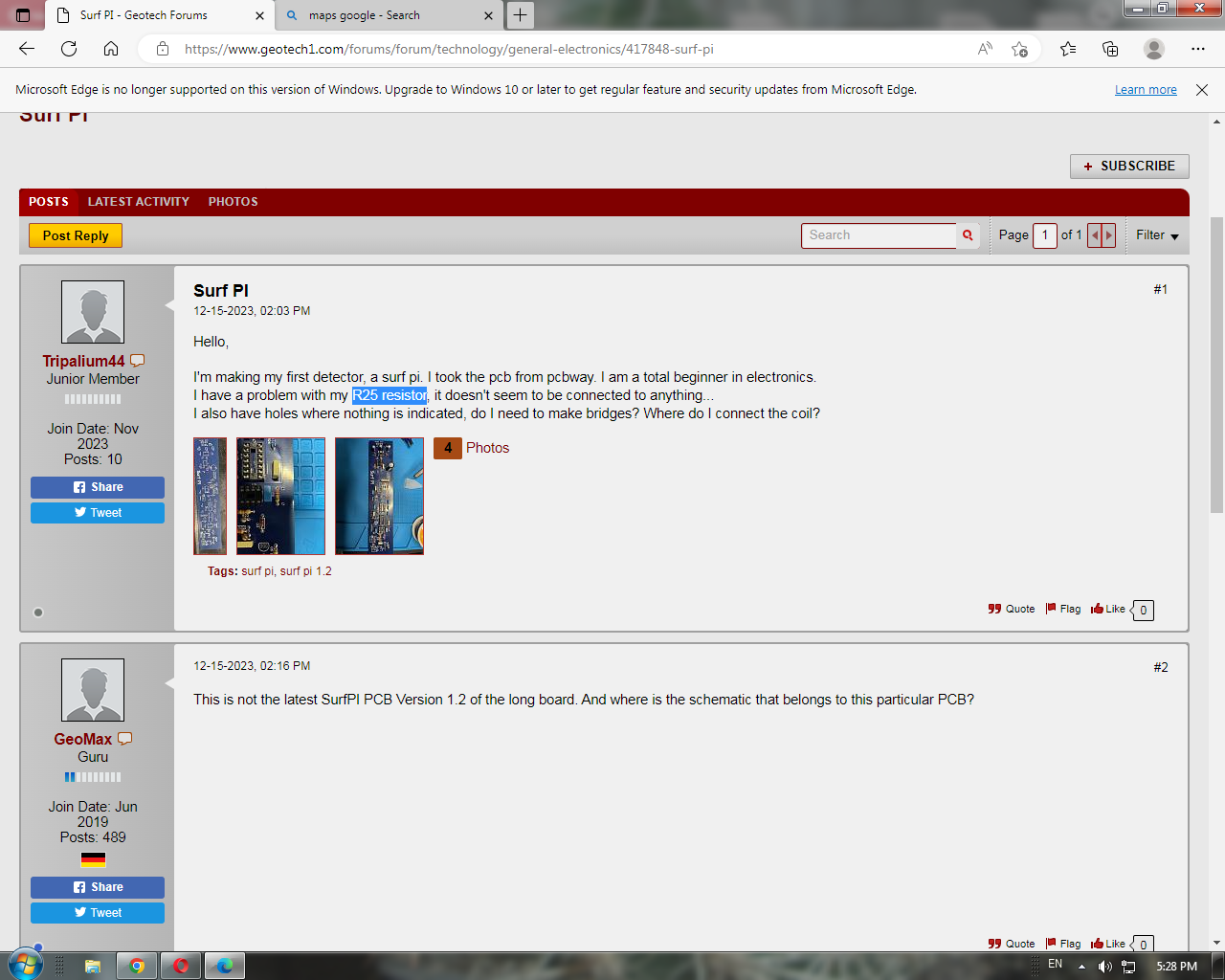The image size is (1225, 980).
Task: Like post #1
Action: pos(1108,609)
